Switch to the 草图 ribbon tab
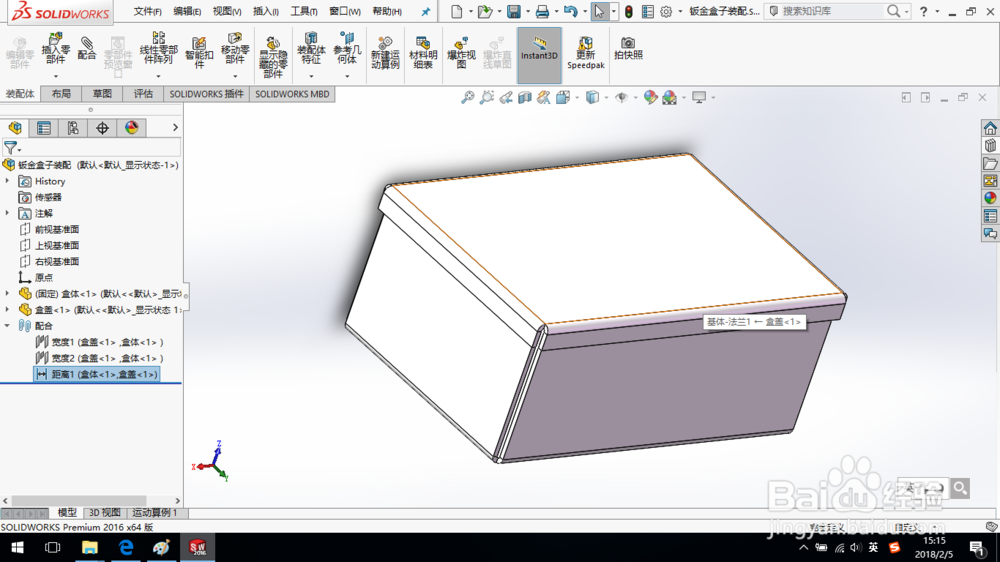This screenshot has height=562, width=1000. [x=102, y=94]
